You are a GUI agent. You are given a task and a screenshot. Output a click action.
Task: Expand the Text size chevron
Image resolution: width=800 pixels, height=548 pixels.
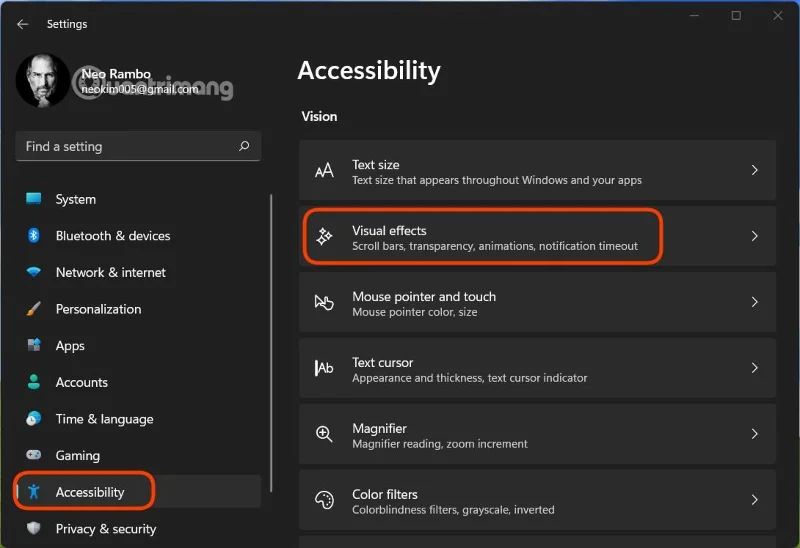754,170
